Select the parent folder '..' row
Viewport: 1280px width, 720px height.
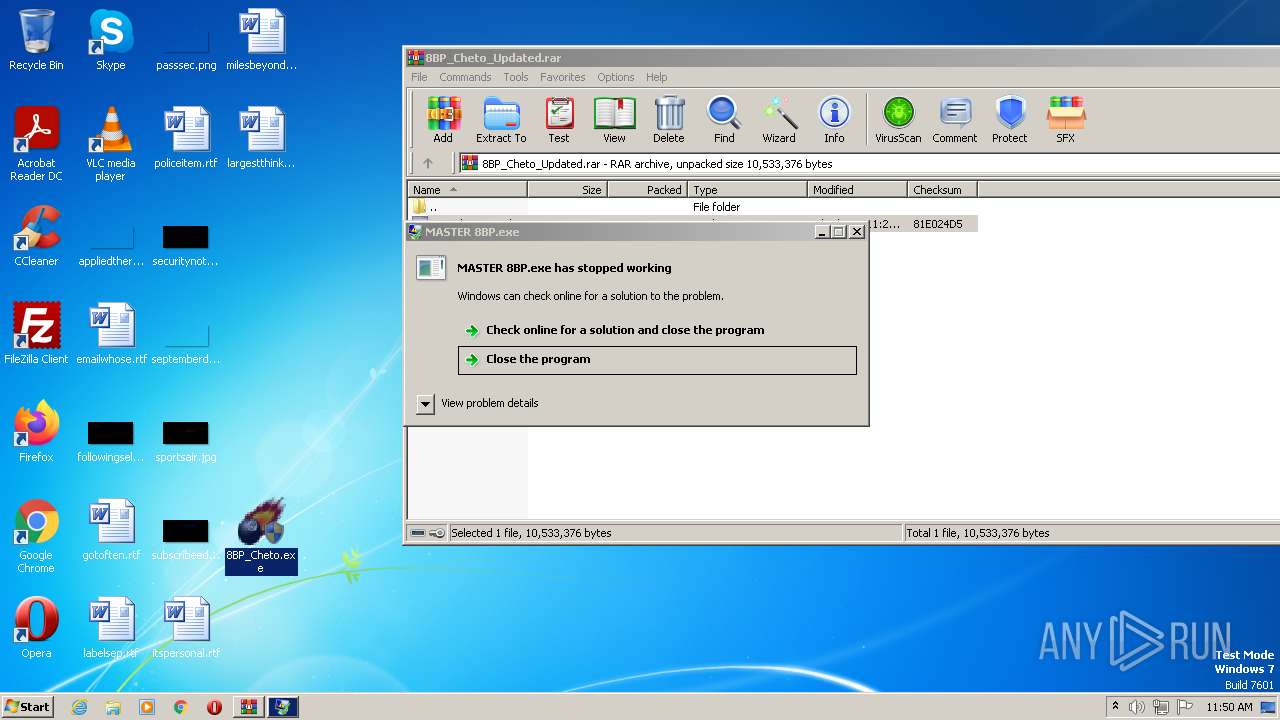(x=692, y=207)
